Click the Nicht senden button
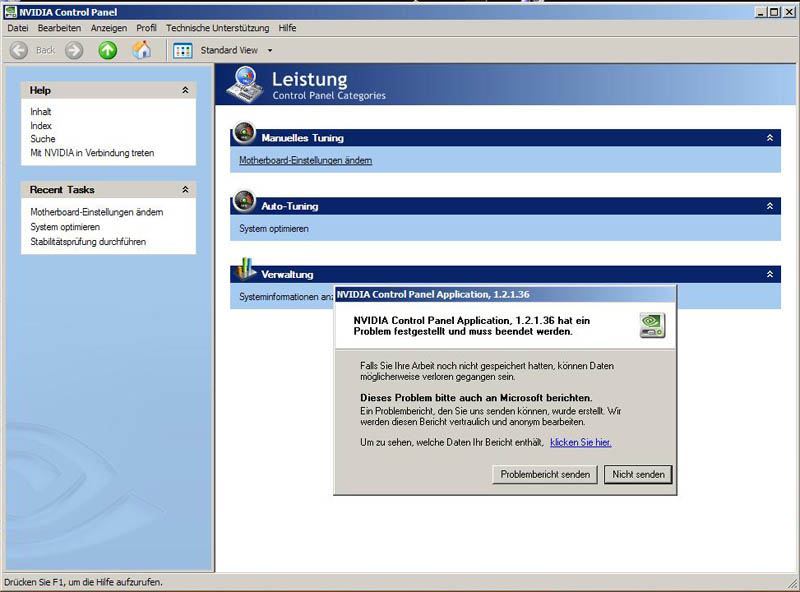The width and height of the screenshot is (800, 592). tap(638, 474)
